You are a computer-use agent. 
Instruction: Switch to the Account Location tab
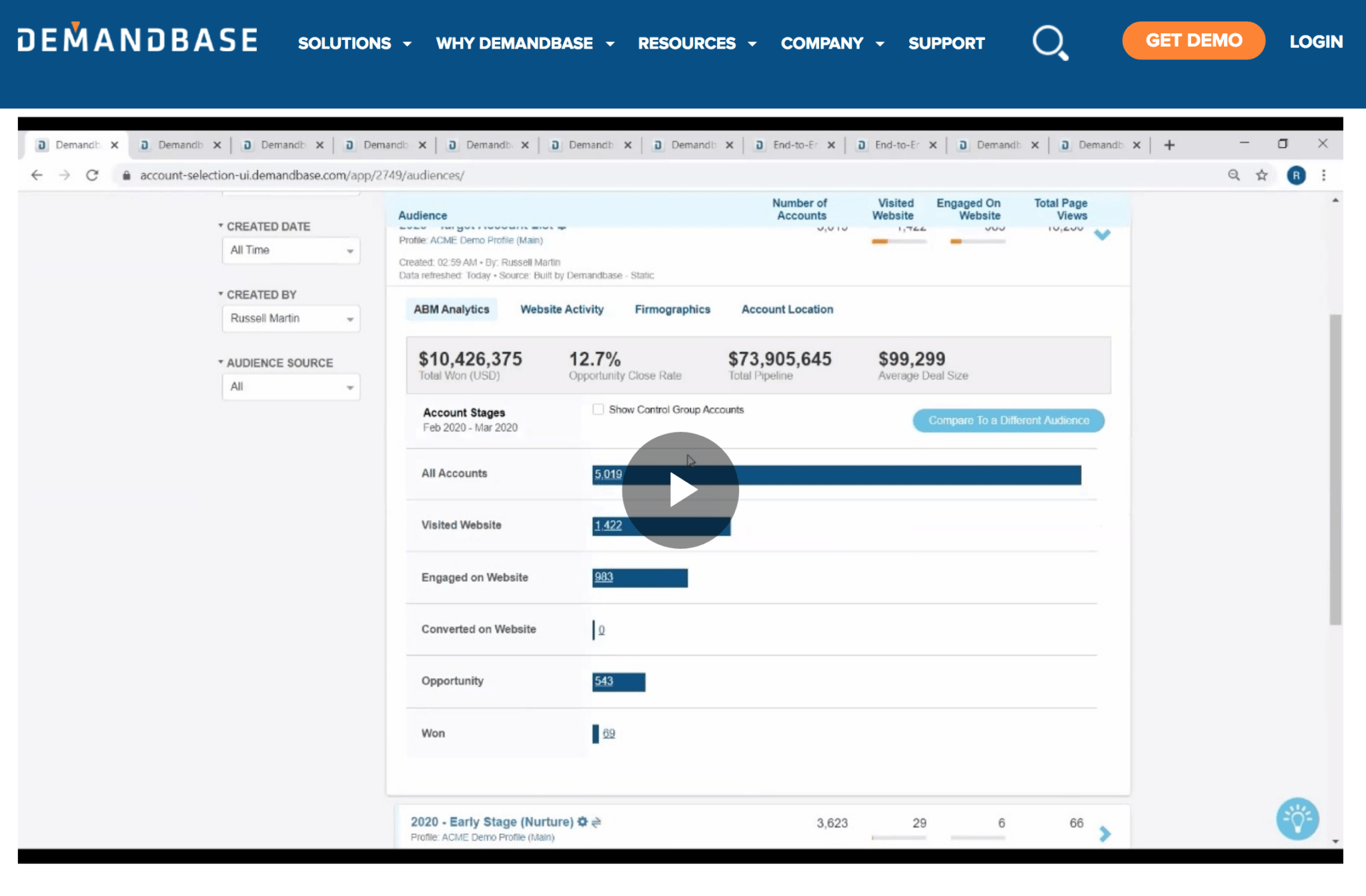click(787, 309)
